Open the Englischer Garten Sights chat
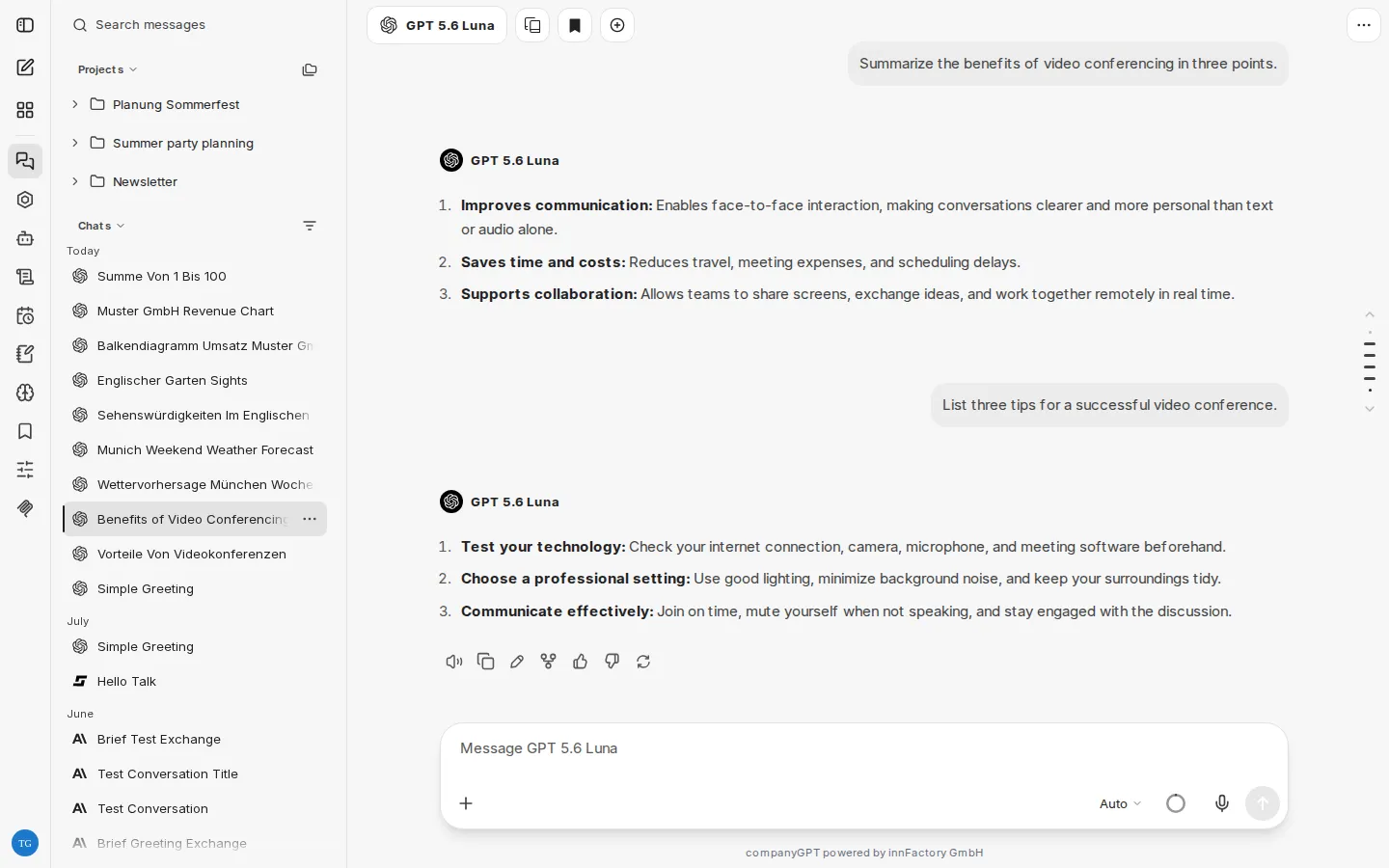This screenshot has width=1389, height=868. [x=195, y=380]
